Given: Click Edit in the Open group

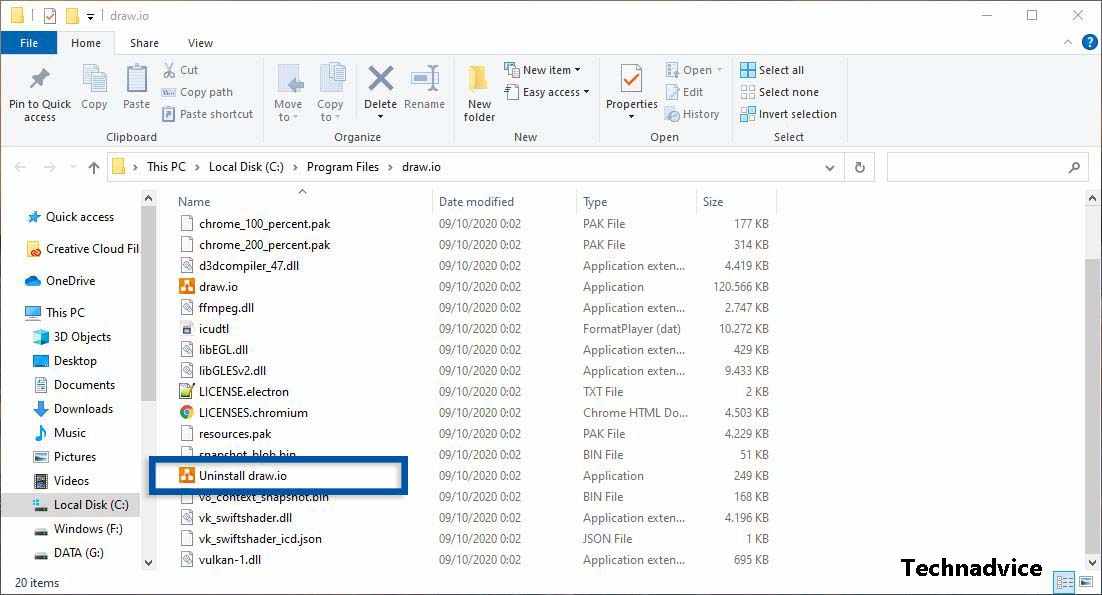Looking at the screenshot, I should coord(684,92).
